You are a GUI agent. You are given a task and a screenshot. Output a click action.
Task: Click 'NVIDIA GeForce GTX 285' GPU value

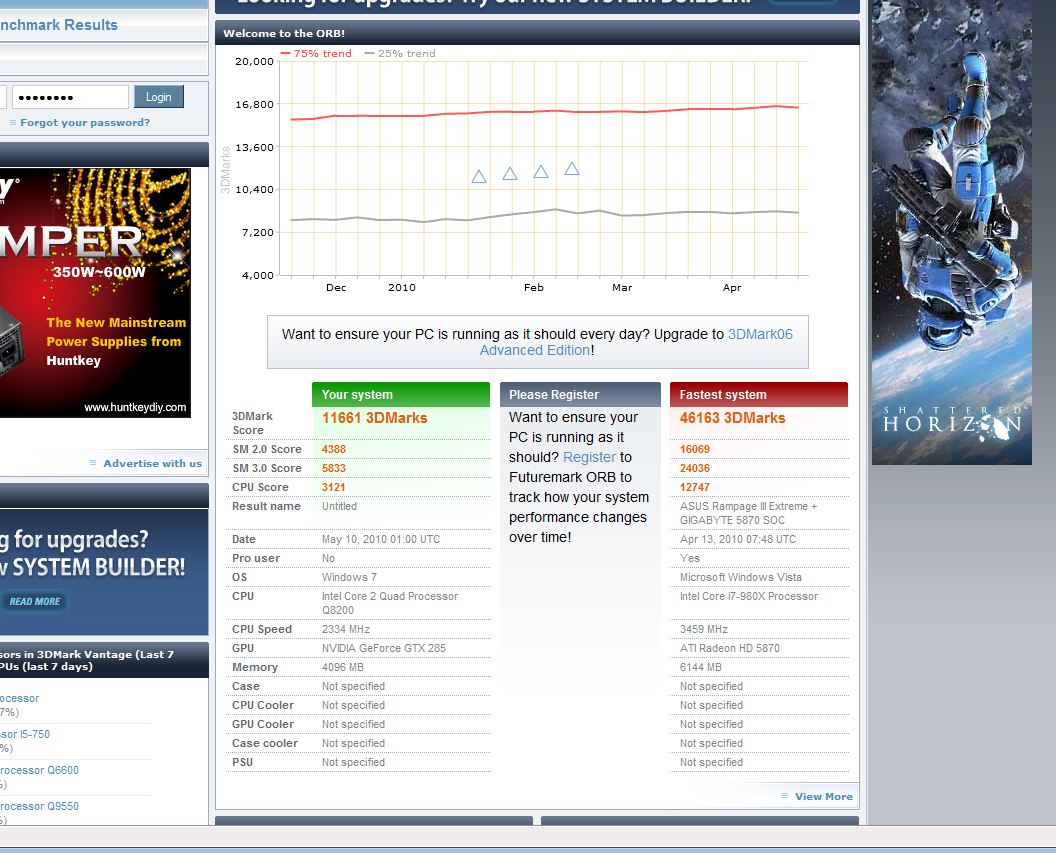[384, 648]
